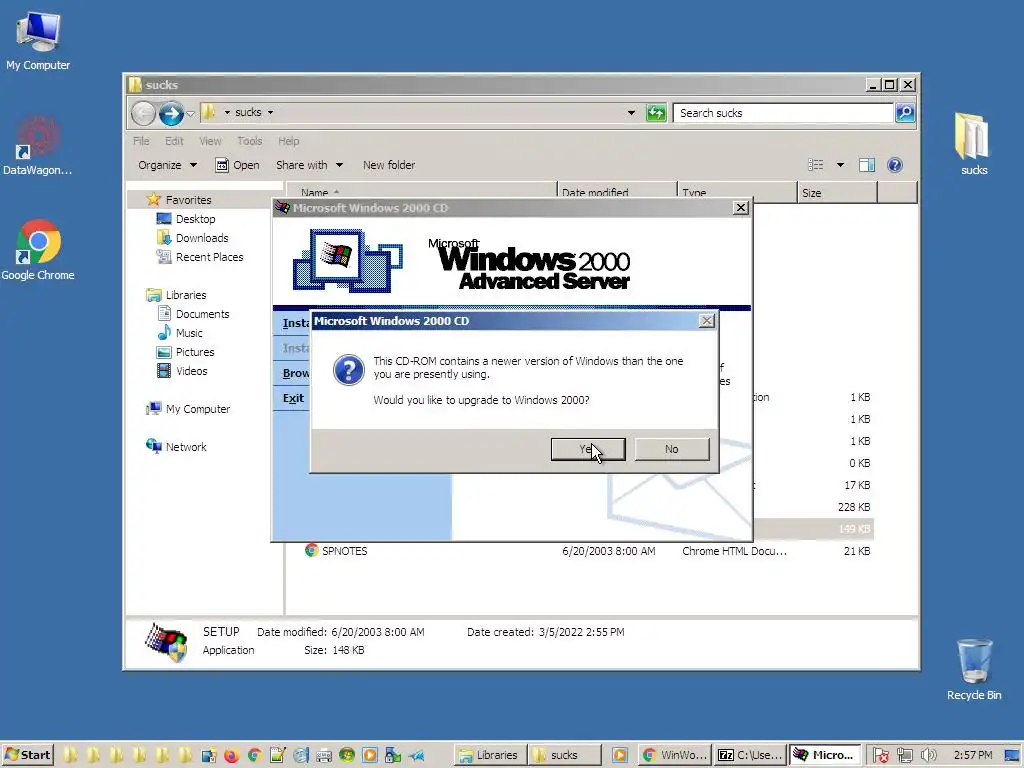Expand the Organize dropdown
This screenshot has width=1024, height=768.
pos(167,165)
